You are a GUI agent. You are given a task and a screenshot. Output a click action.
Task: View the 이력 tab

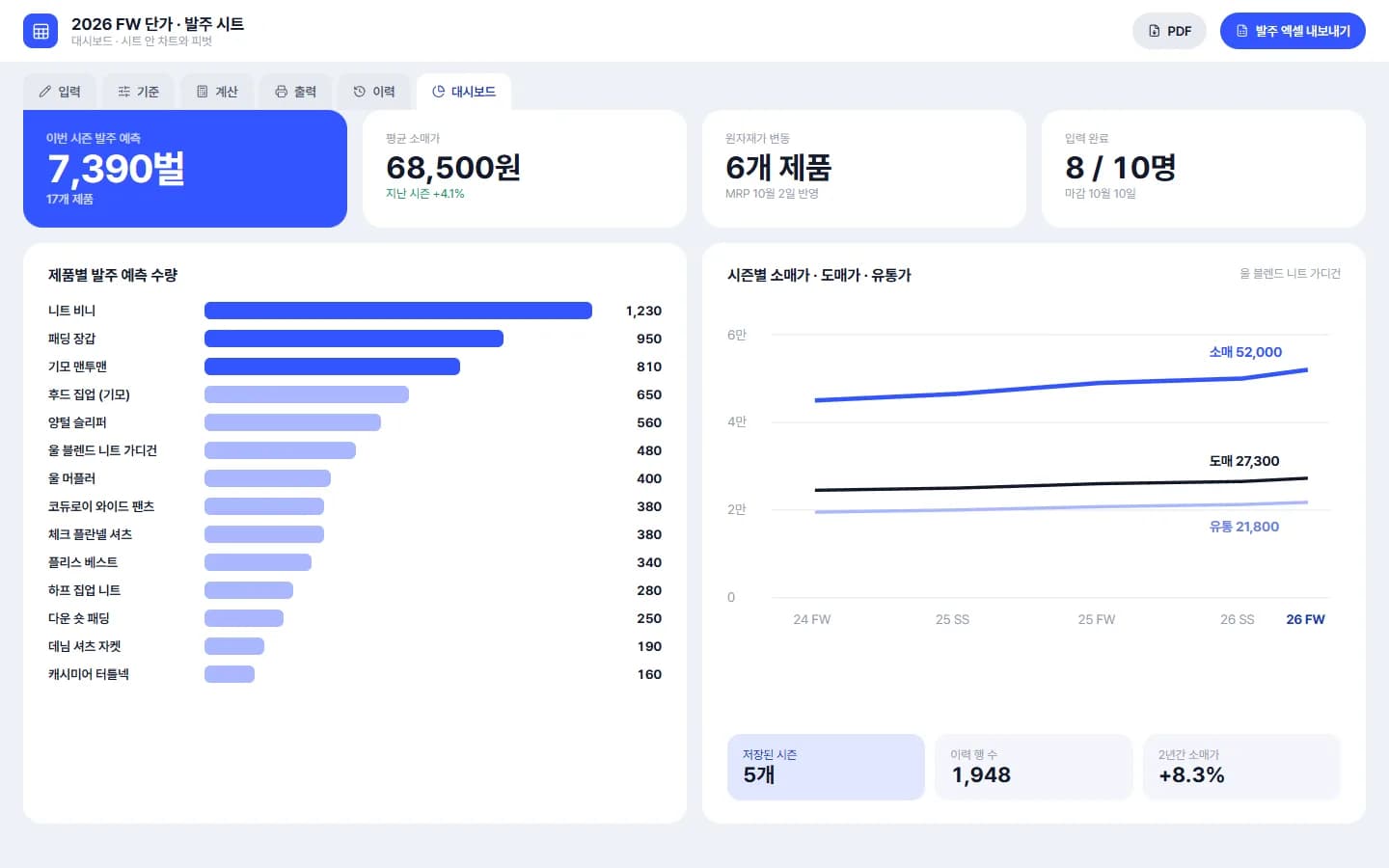pos(374,92)
